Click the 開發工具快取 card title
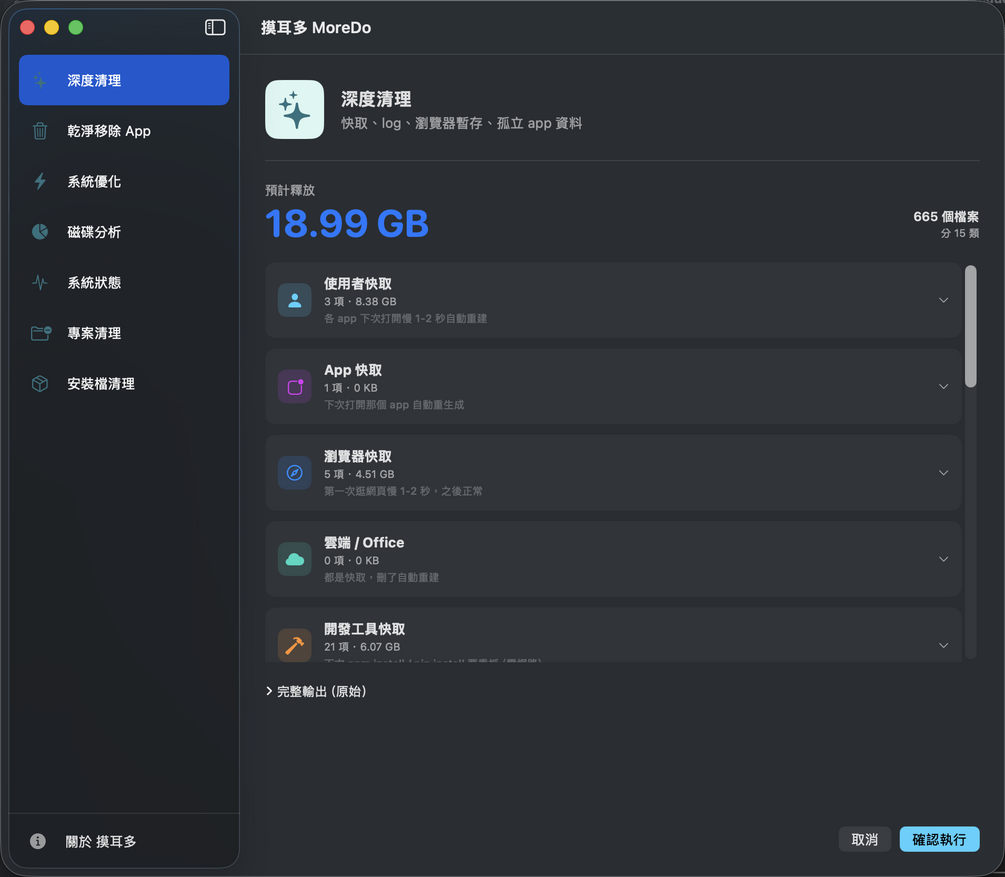Viewport: 1005px width, 877px height. point(365,629)
